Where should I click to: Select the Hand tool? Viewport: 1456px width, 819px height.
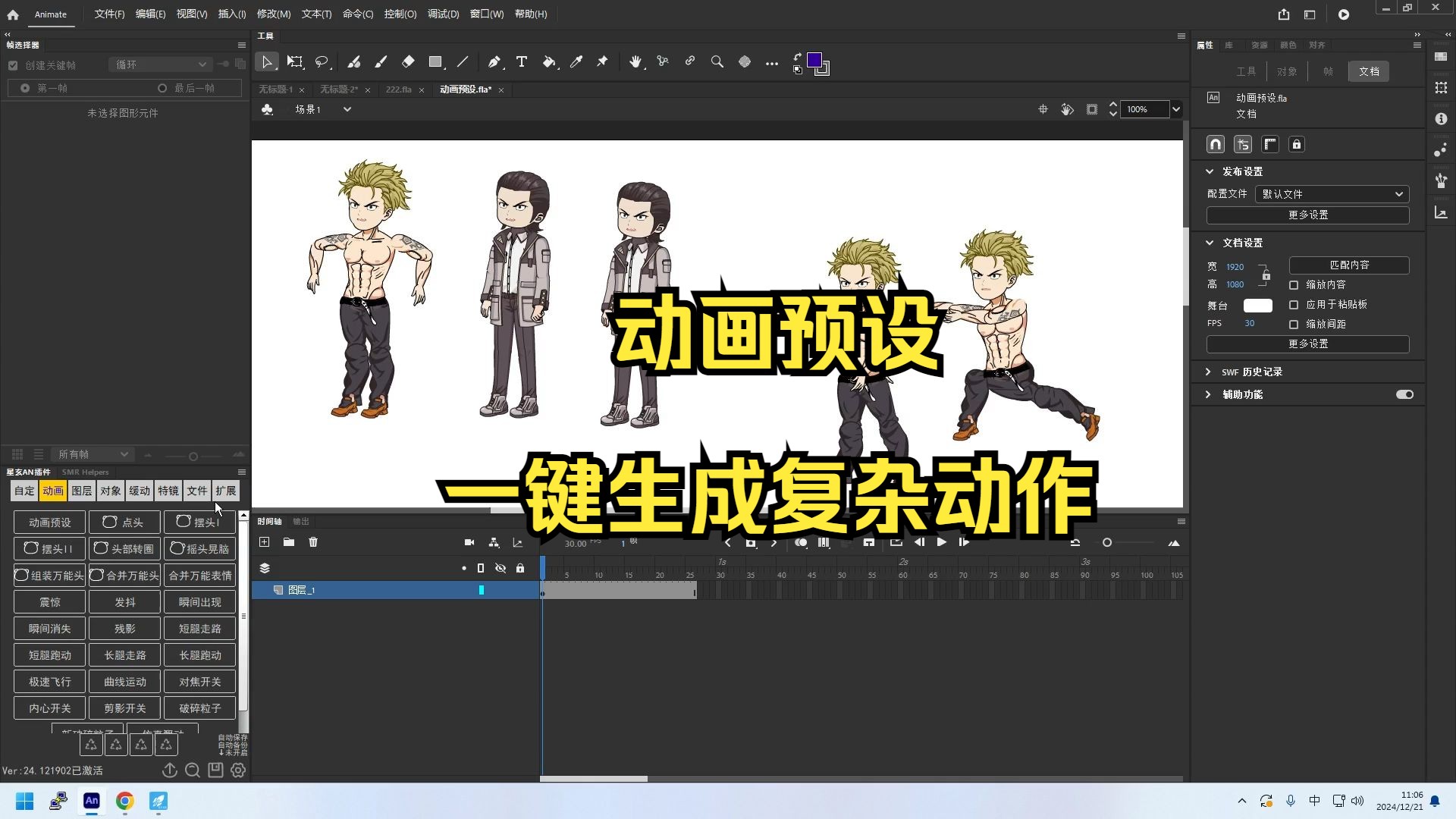[x=635, y=62]
